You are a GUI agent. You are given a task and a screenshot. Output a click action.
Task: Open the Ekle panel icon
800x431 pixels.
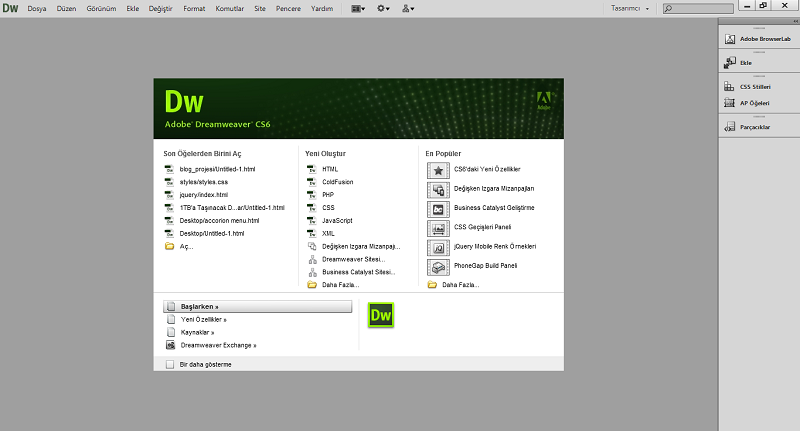coord(730,63)
